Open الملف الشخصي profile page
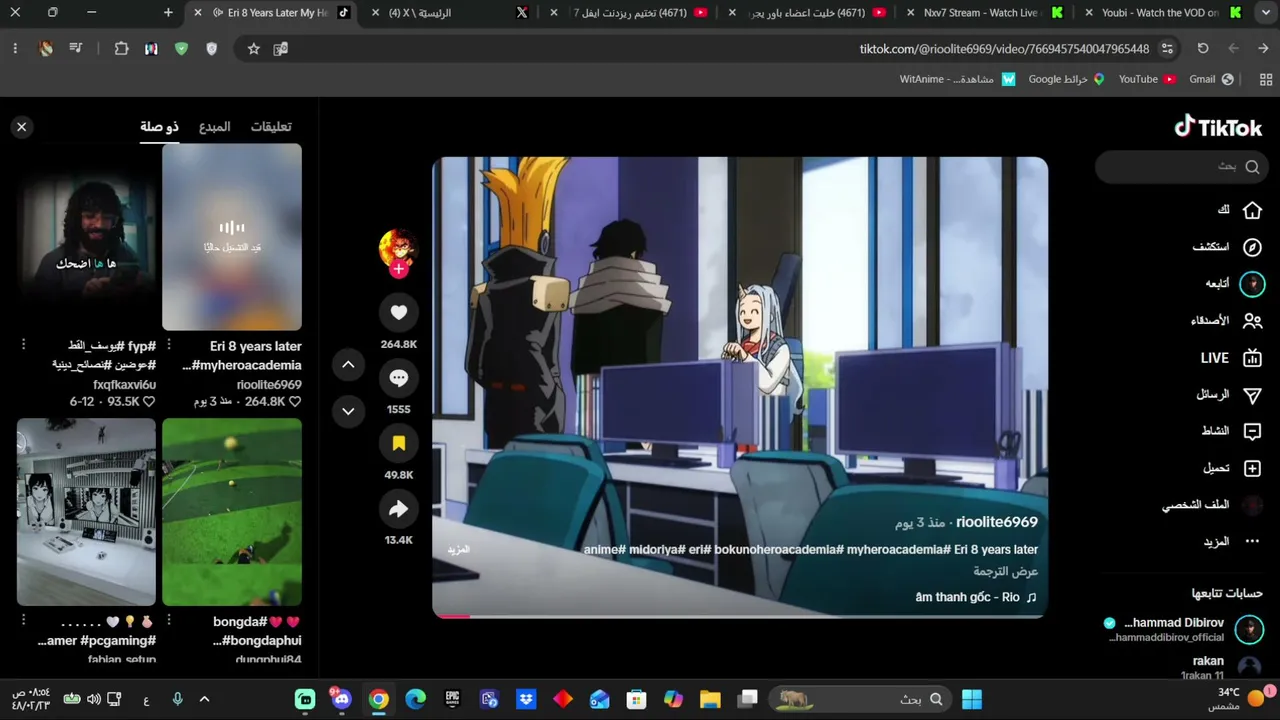The width and height of the screenshot is (1280, 720). tap(1212, 505)
